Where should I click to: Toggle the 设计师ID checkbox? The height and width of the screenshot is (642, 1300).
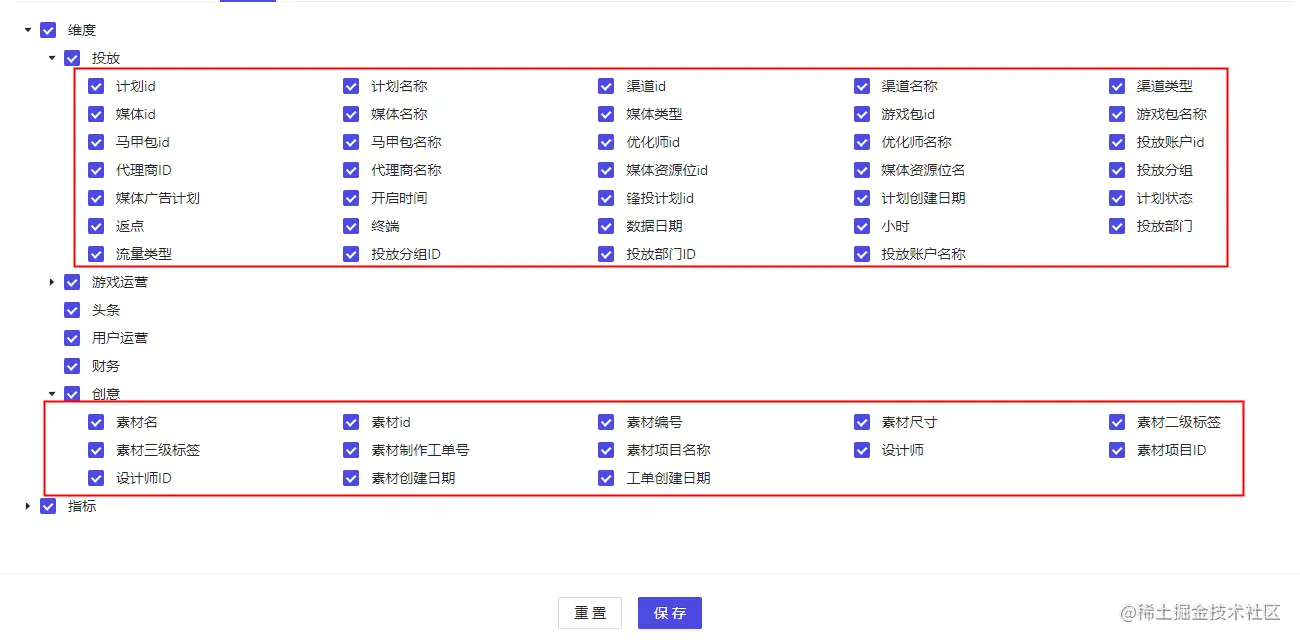[x=96, y=478]
